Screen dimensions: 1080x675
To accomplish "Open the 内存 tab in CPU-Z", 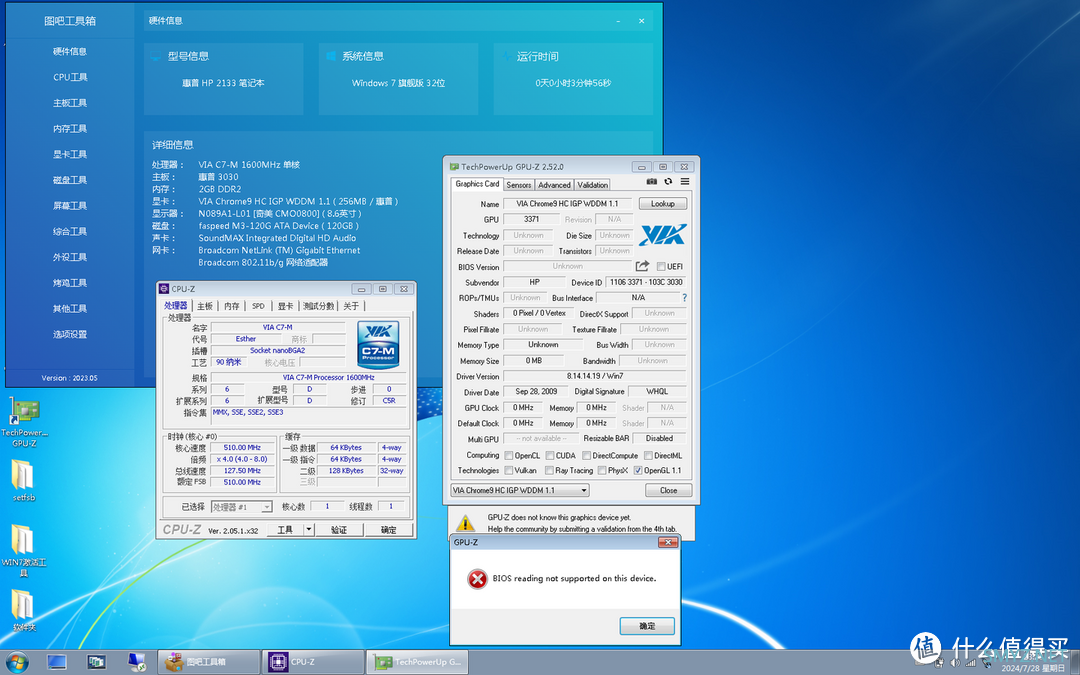I will point(231,306).
